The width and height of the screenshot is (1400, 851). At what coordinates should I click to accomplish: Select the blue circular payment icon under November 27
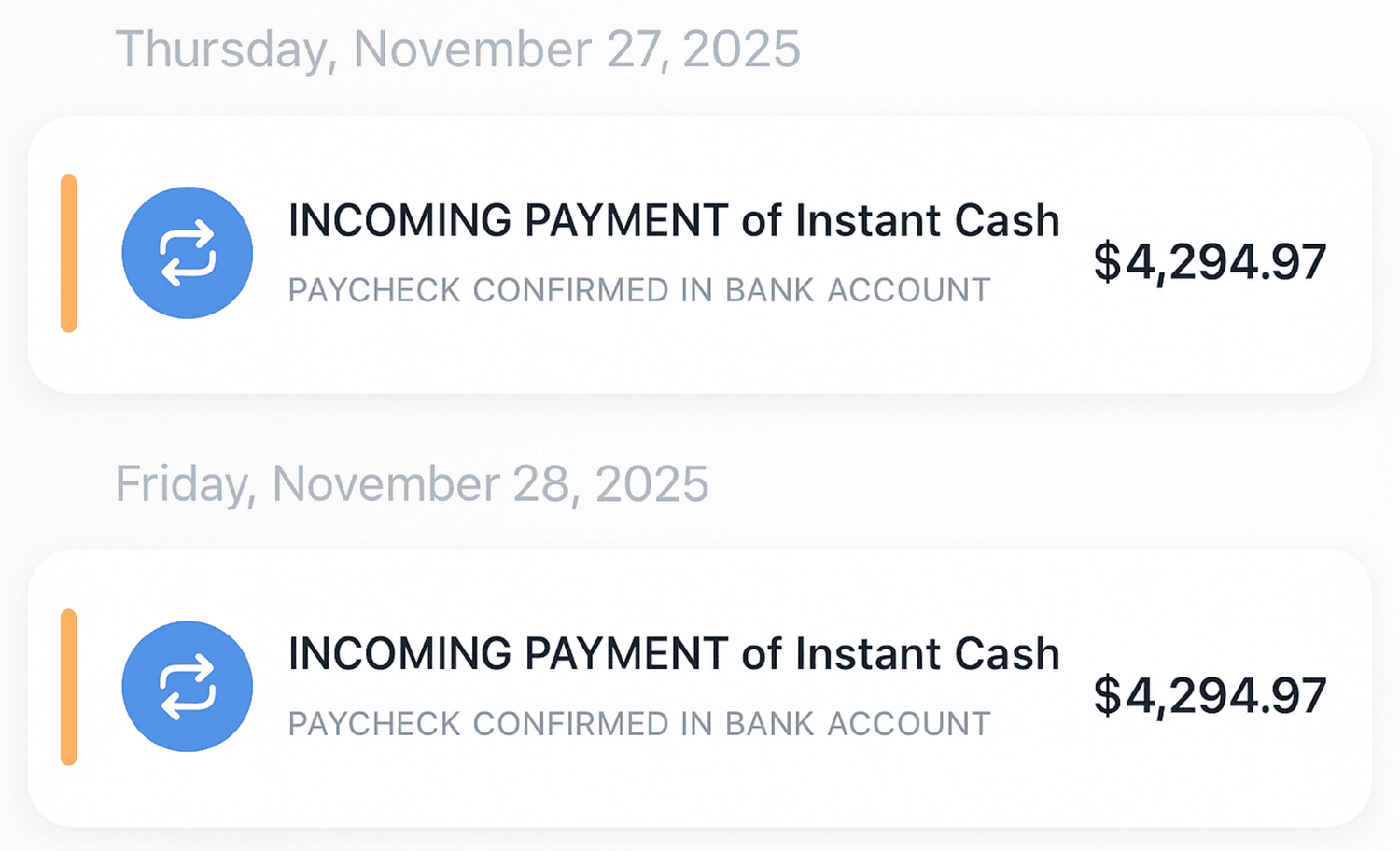(x=187, y=252)
